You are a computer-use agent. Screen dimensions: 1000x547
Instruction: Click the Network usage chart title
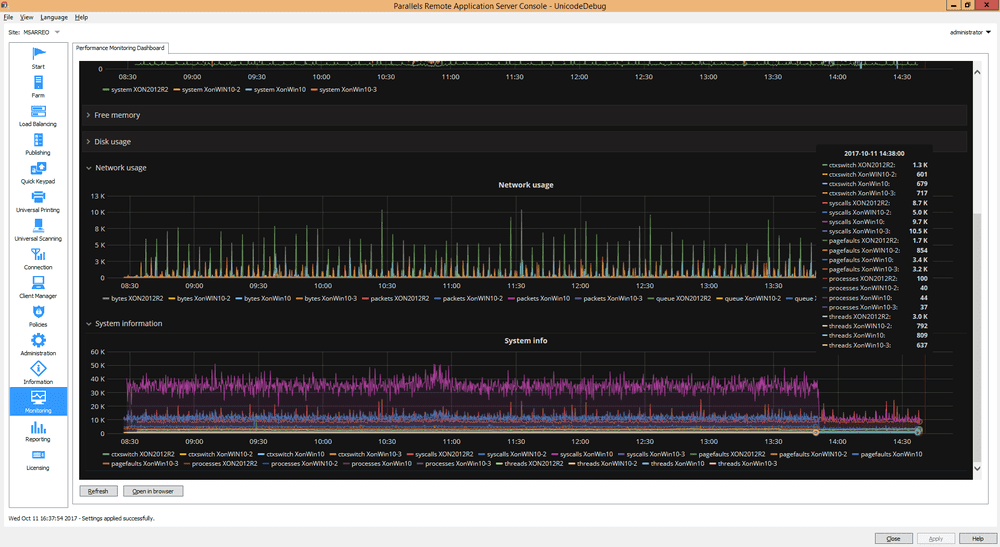click(526, 185)
